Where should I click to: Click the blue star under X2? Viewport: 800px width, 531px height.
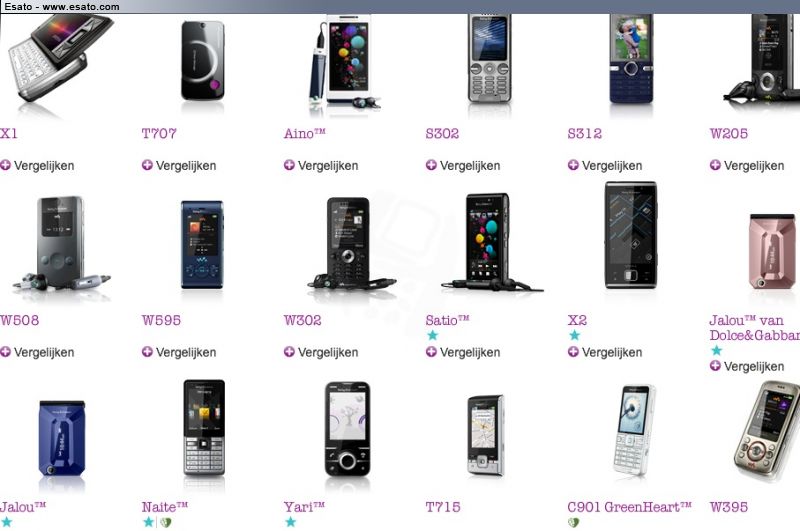pos(574,335)
